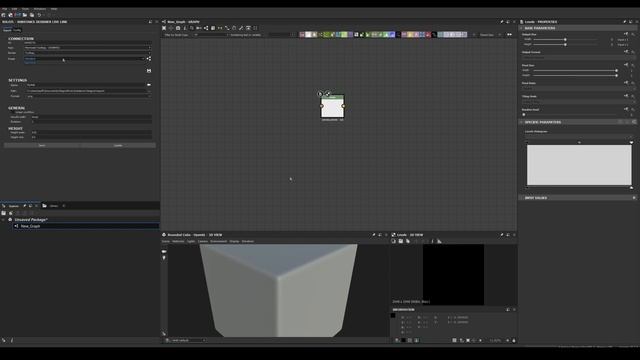This screenshot has height=360, width=640.
Task: Click the black color swatch in the Information panel
Action: point(393,315)
